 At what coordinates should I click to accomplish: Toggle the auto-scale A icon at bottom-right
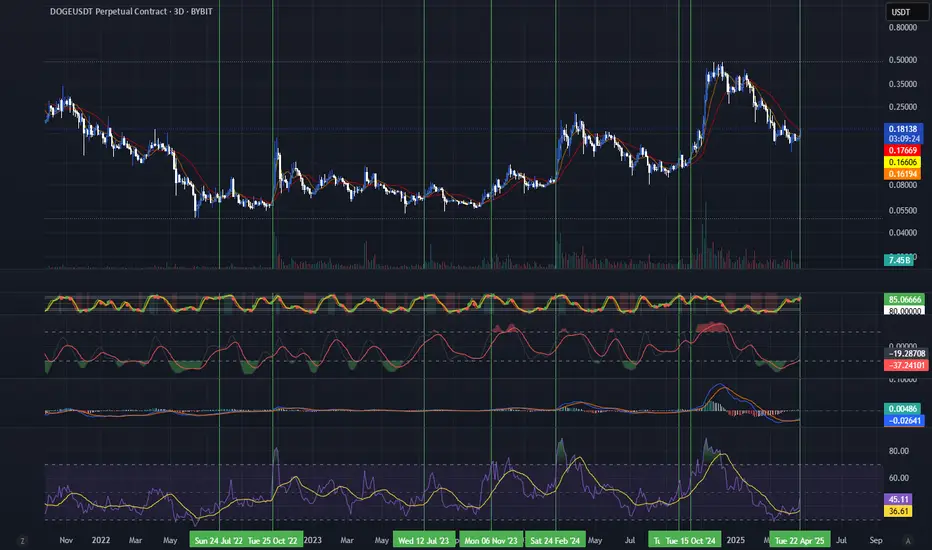click(908, 540)
